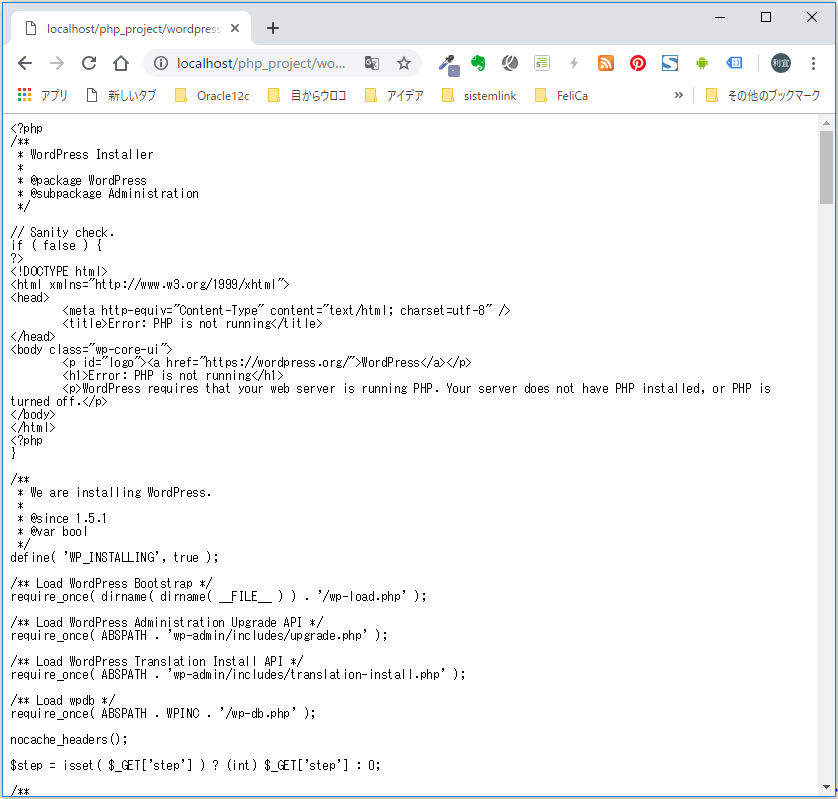Close the localhost/php_project tab

coord(235,28)
